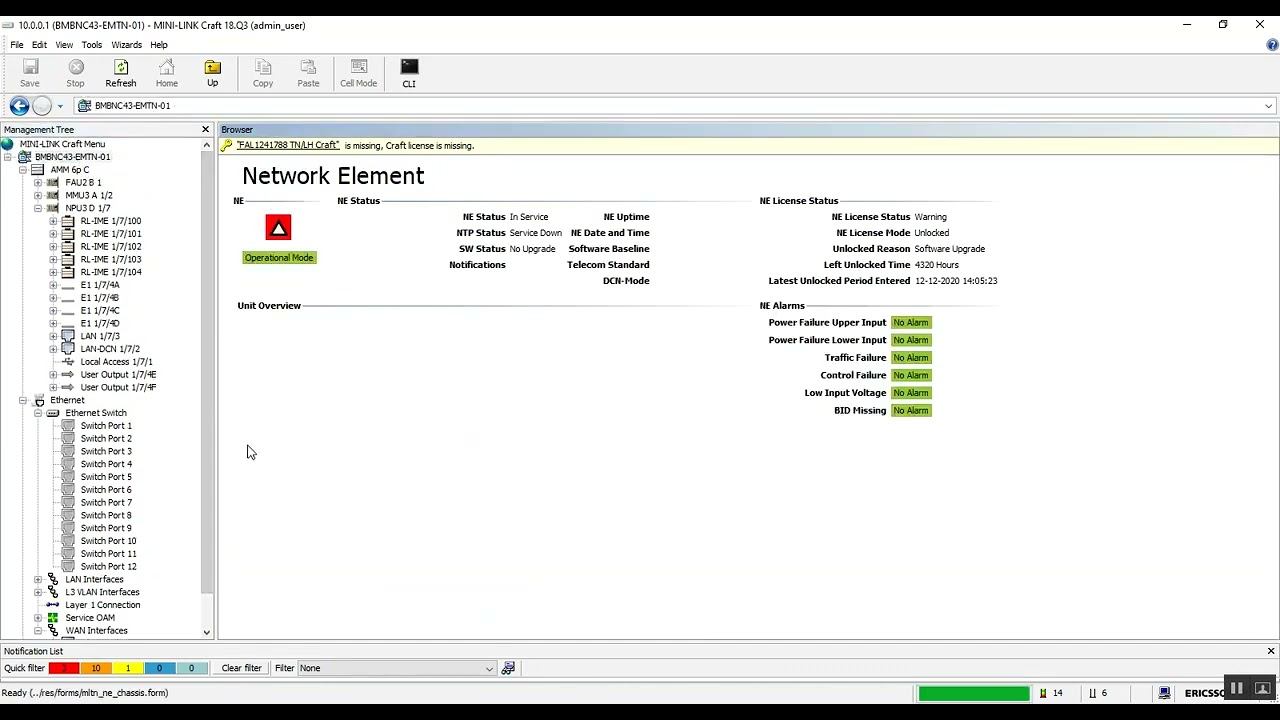Refresh the current view

point(120,73)
